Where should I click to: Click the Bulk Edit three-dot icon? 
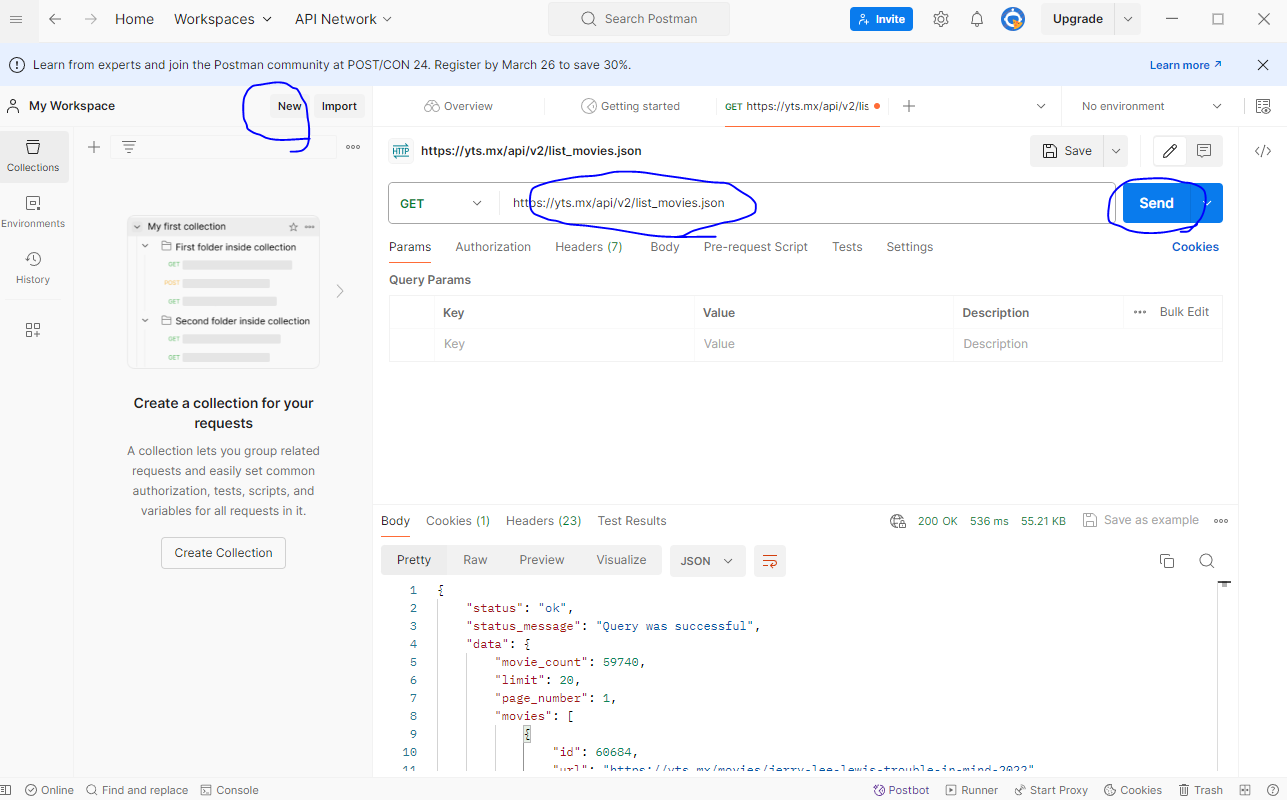tap(1140, 312)
